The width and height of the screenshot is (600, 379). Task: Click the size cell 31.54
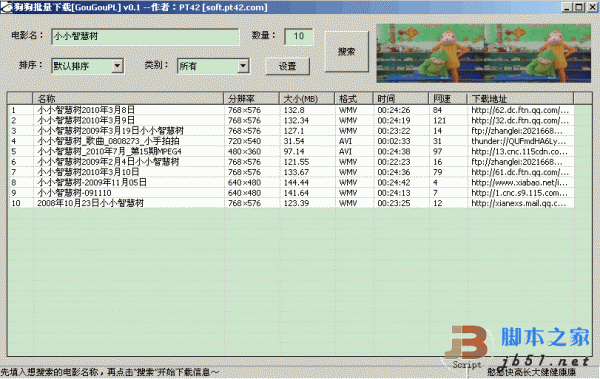pyautogui.click(x=294, y=141)
